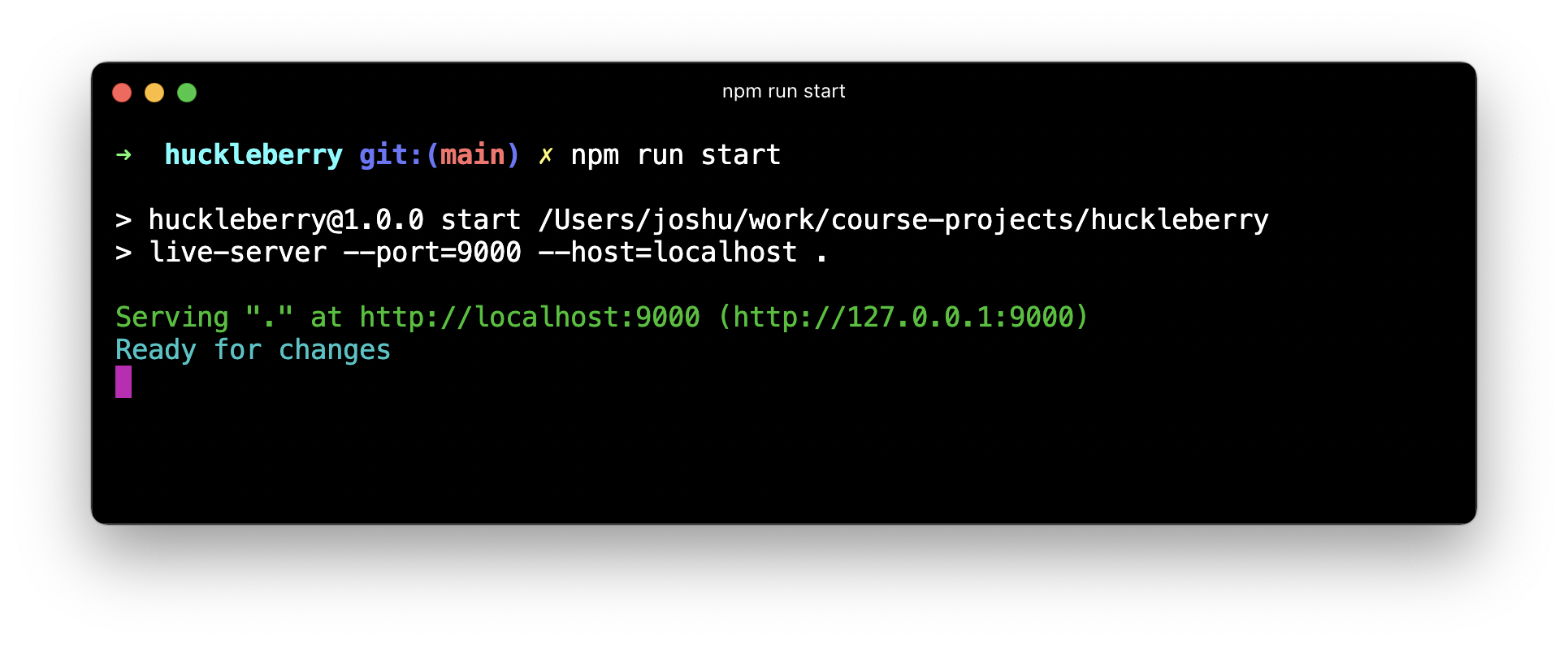Open the http://127.0.0.1:9000 link
This screenshot has height=645, width=1568.
pos(903,317)
